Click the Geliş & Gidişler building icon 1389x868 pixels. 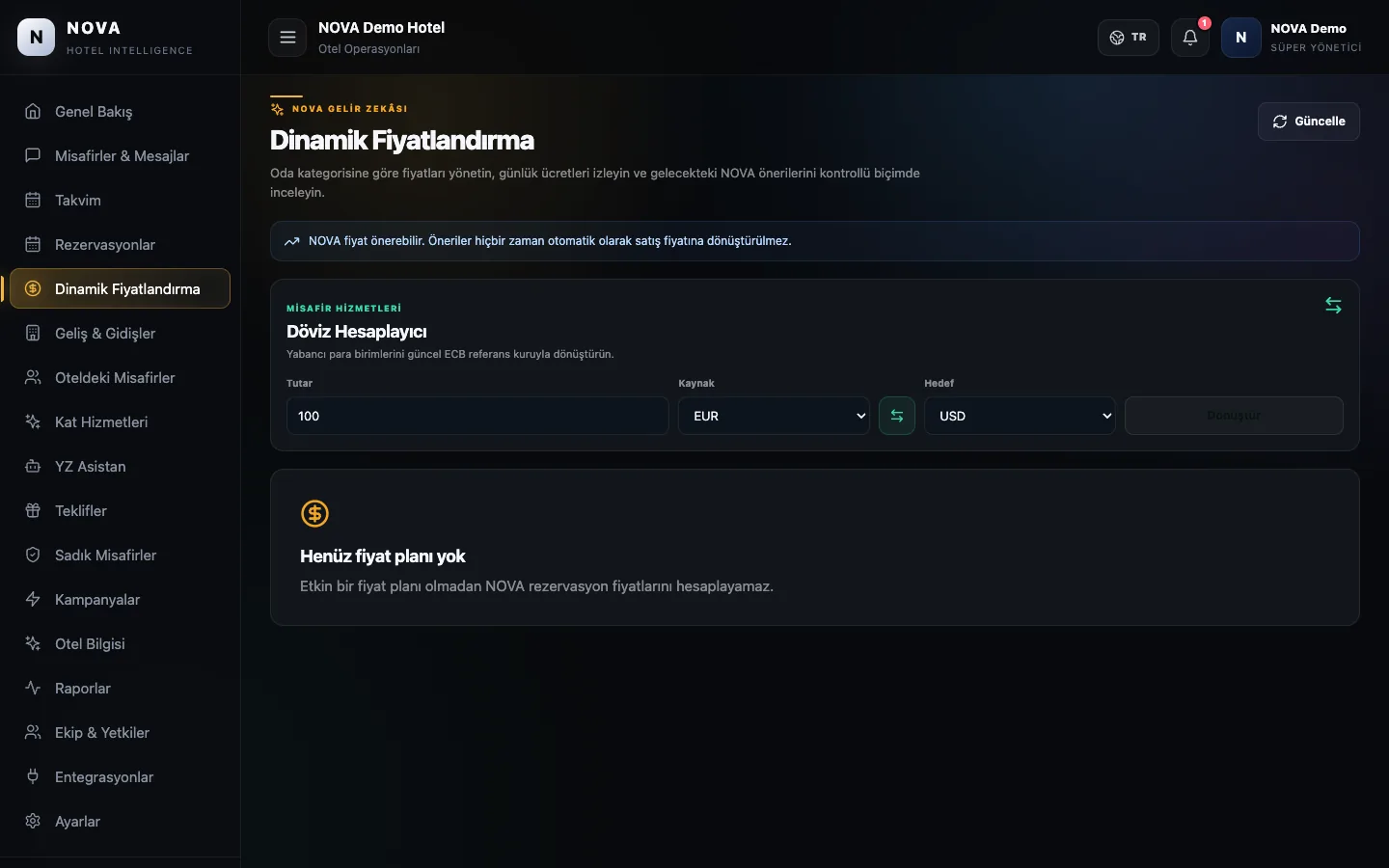[x=33, y=333]
